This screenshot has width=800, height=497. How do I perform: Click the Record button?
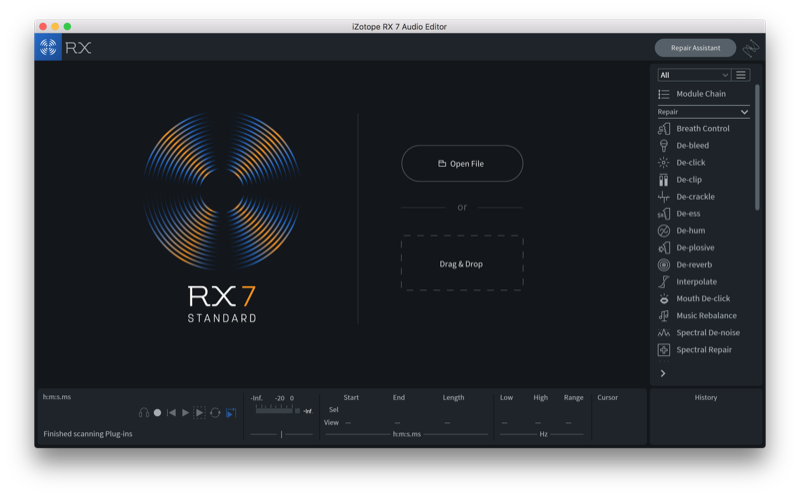tap(158, 413)
